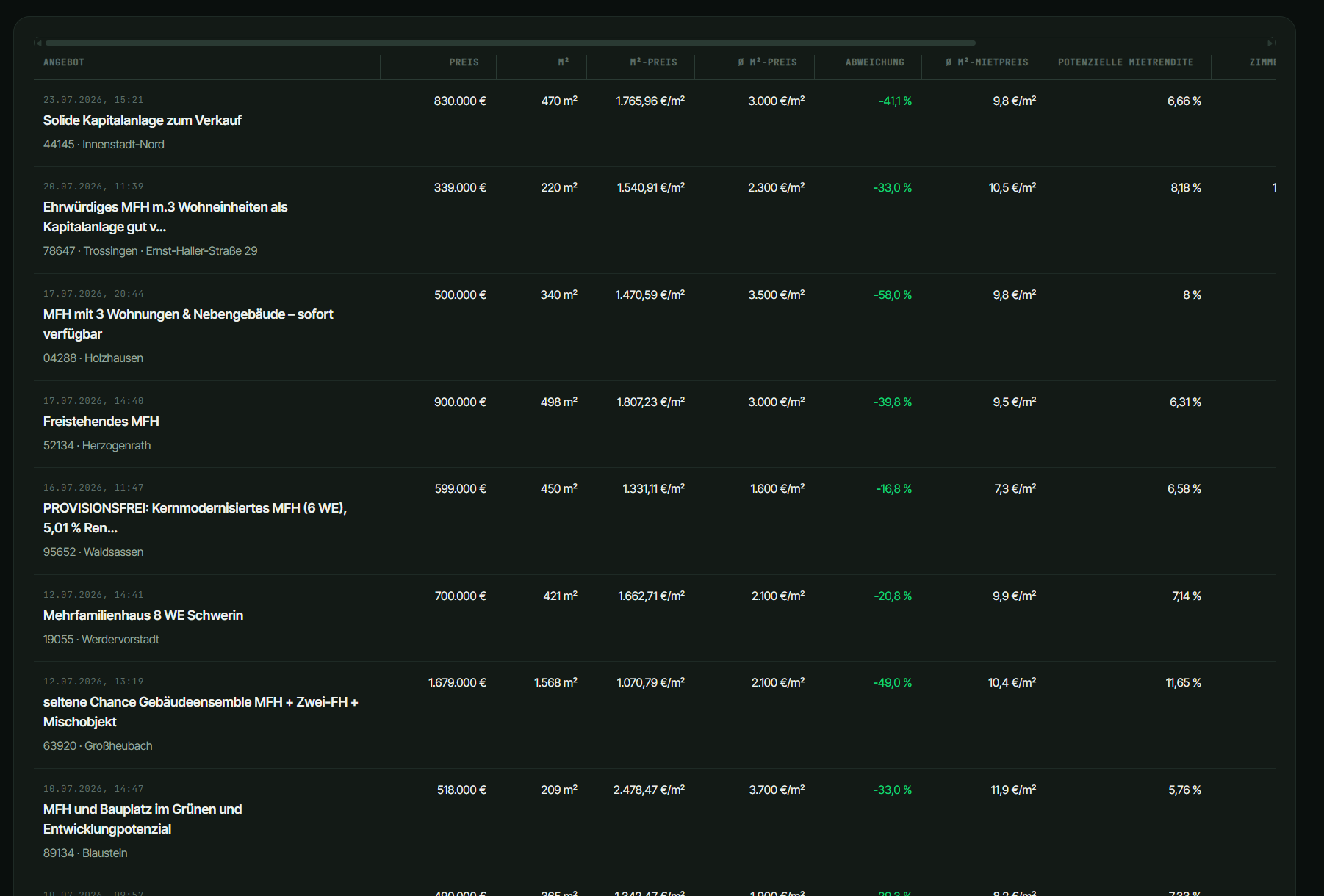The image size is (1324, 896).
Task: Click the horizontal scrollbar's right arrow
Action: point(1270,43)
